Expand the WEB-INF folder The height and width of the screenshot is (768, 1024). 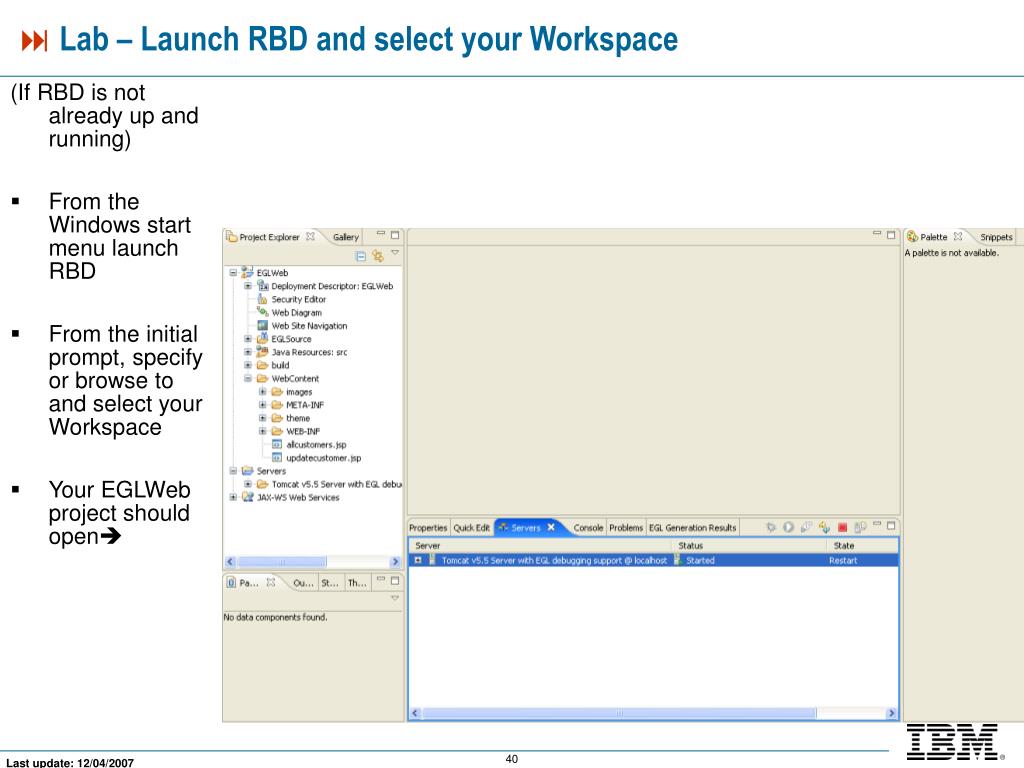click(x=263, y=431)
